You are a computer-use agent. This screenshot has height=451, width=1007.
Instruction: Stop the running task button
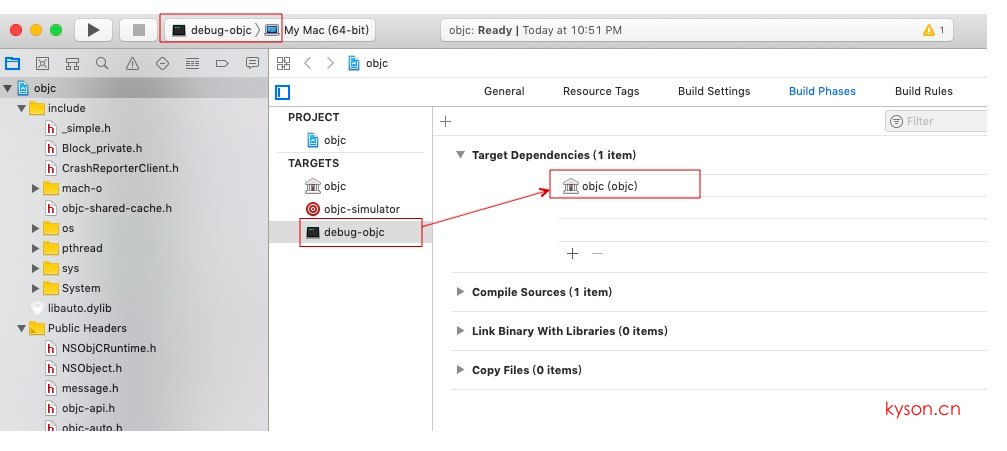tap(139, 30)
